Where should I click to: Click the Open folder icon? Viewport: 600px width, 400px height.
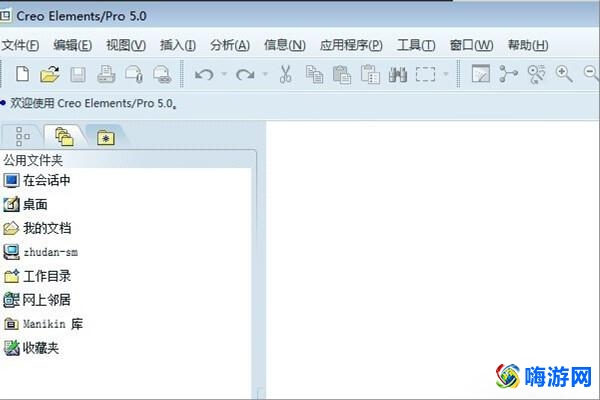point(50,74)
